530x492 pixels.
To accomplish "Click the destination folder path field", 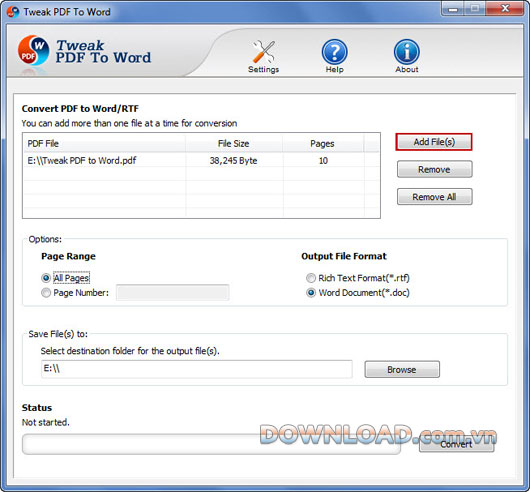I will click(x=197, y=369).
